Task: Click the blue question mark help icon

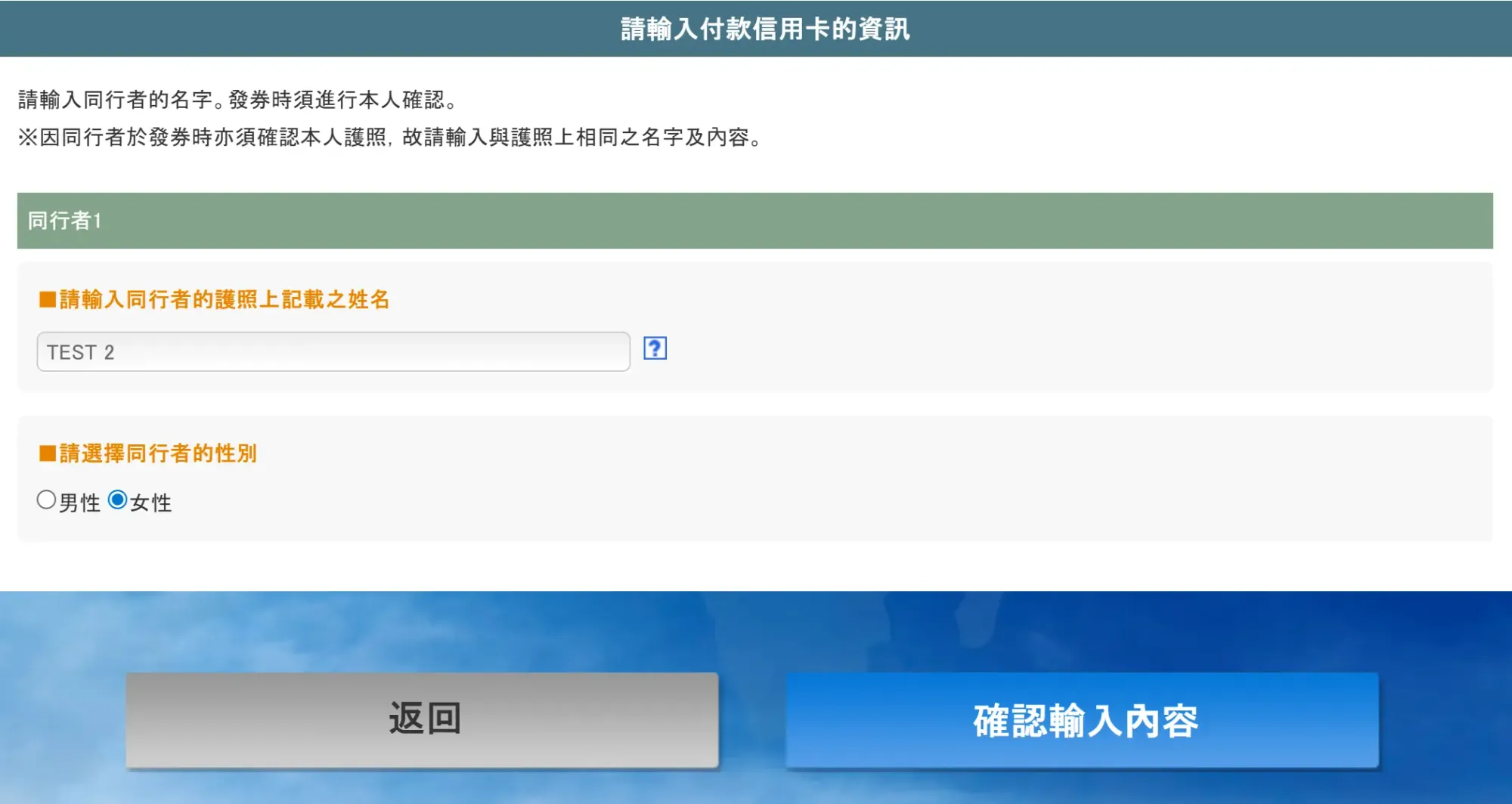Action: tap(655, 348)
